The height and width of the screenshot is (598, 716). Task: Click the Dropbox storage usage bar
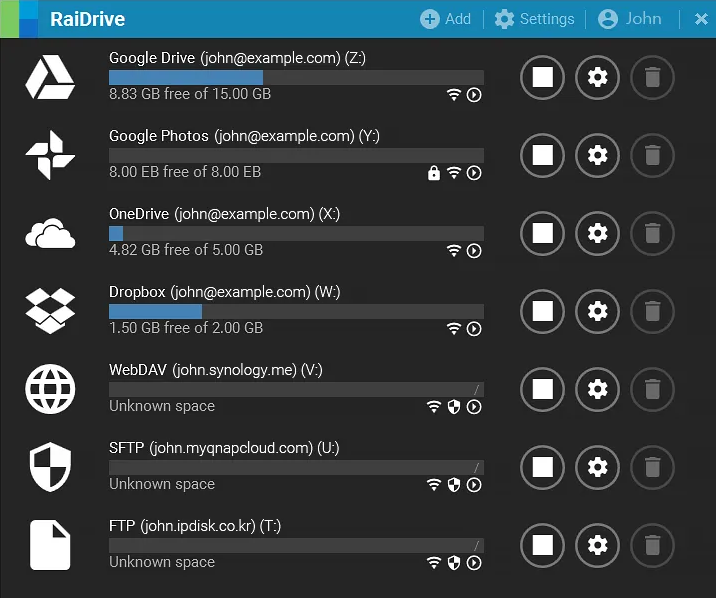(296, 311)
